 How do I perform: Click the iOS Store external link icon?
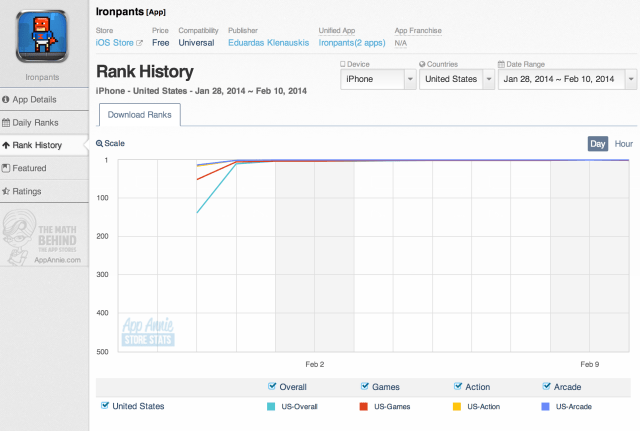click(139, 44)
